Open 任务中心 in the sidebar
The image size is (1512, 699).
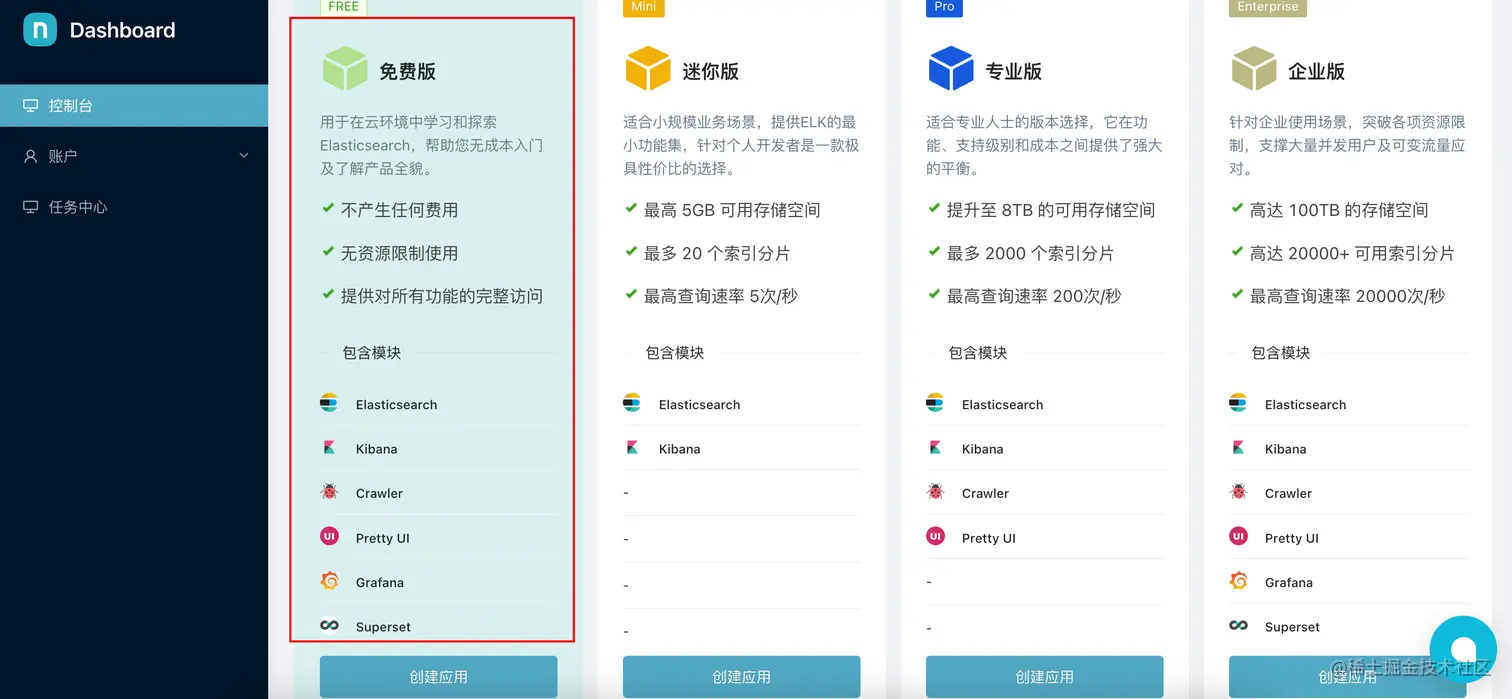point(134,207)
